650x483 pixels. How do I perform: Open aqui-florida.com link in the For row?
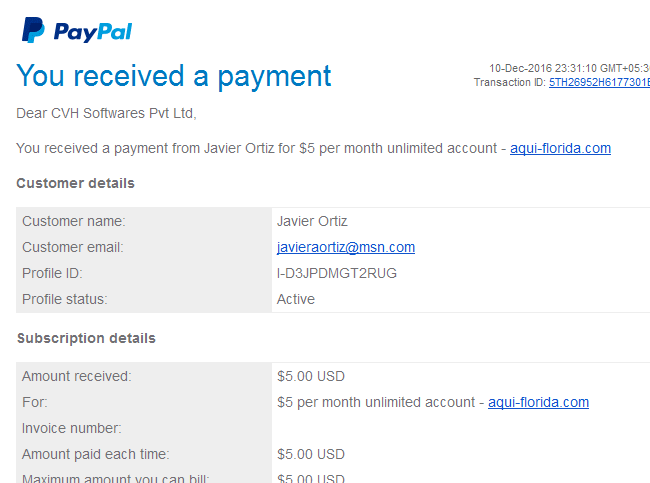point(538,402)
